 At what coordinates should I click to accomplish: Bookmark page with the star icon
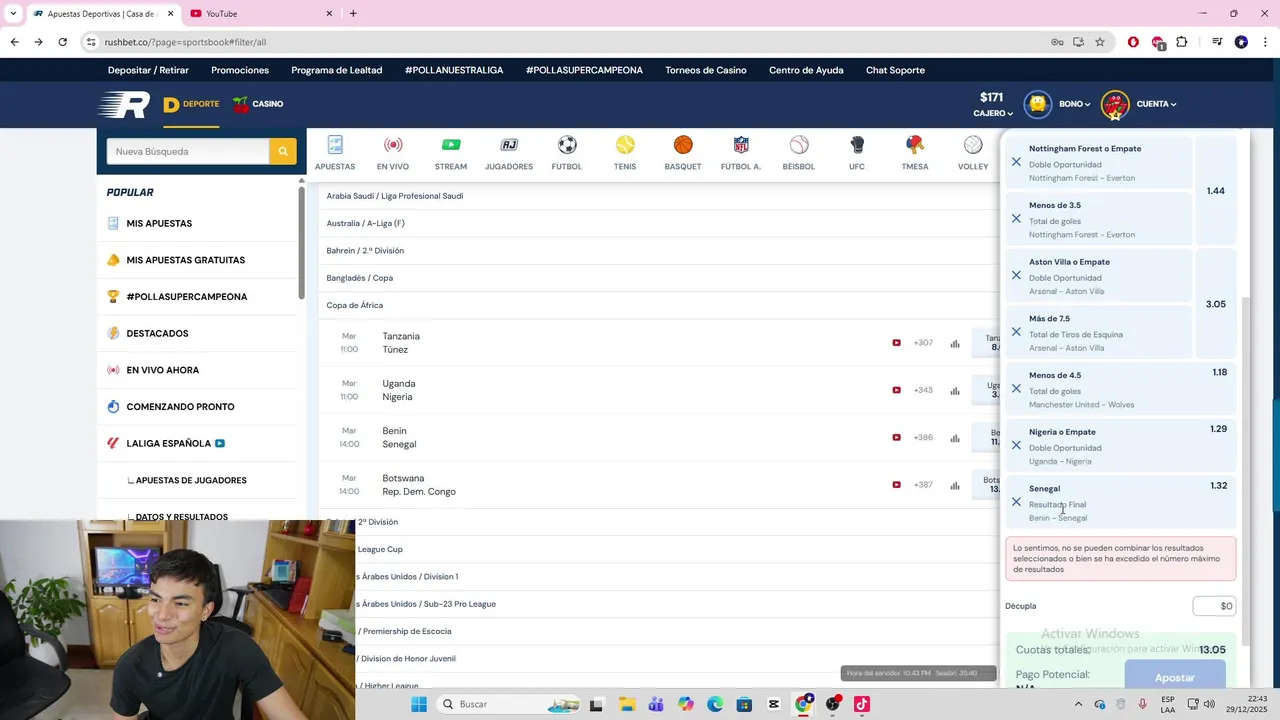tap(1100, 42)
